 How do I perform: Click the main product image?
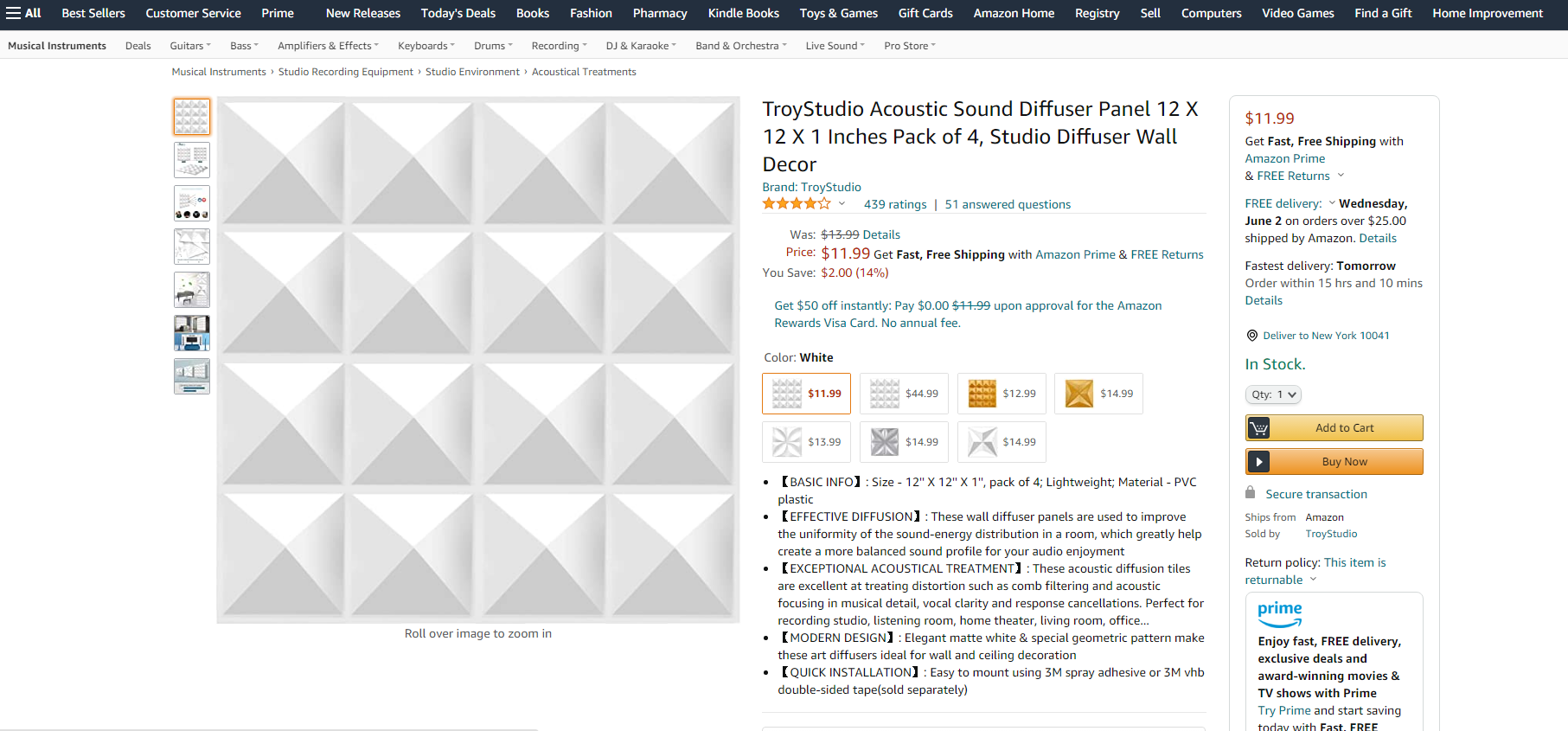pos(478,360)
